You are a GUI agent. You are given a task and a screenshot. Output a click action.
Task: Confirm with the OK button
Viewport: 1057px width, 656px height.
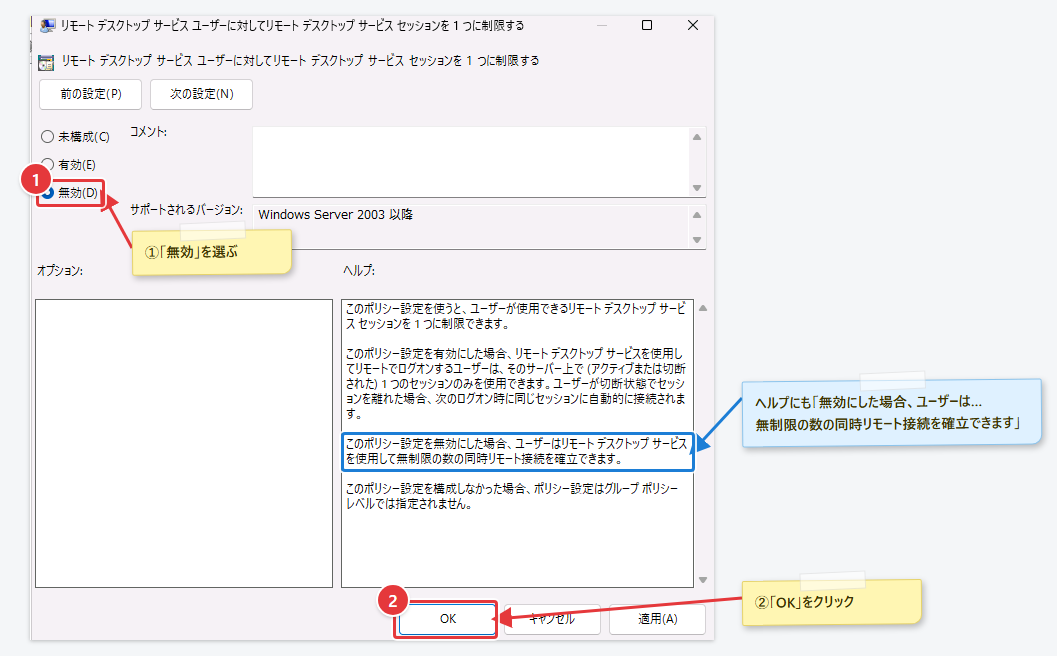coord(448,619)
